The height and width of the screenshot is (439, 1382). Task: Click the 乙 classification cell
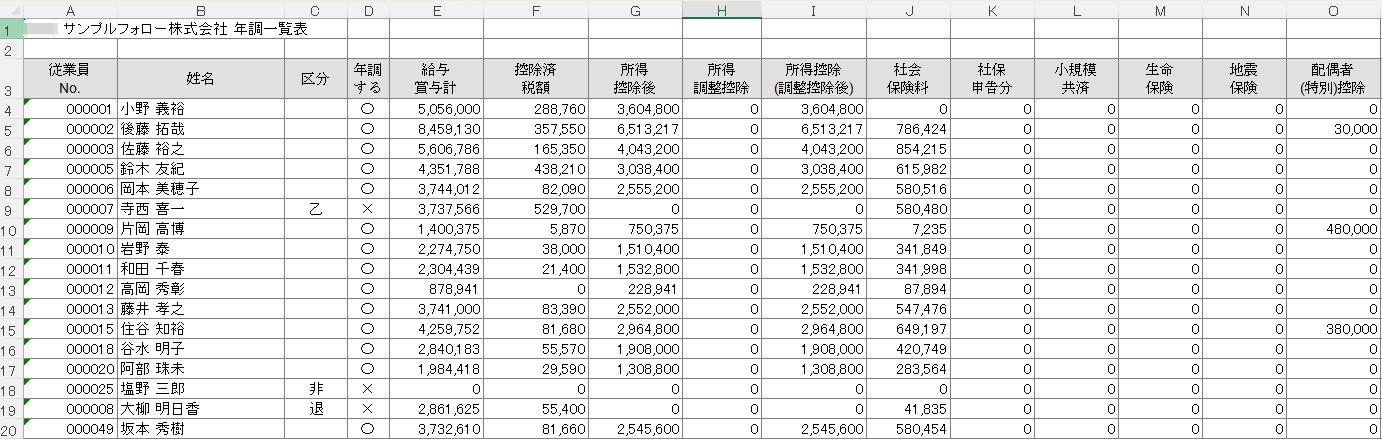[315, 209]
